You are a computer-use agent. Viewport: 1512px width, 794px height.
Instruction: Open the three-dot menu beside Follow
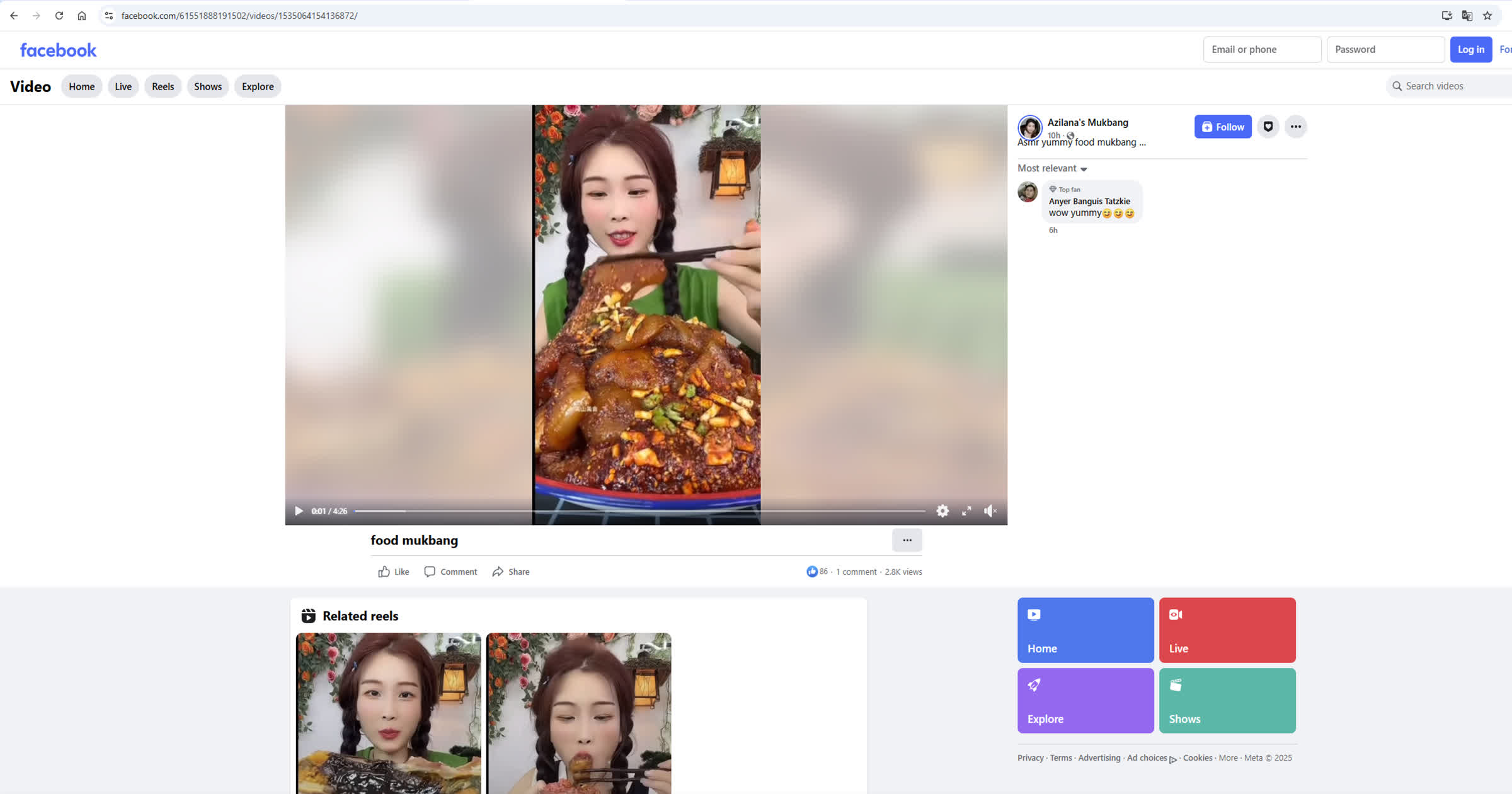coord(1296,126)
